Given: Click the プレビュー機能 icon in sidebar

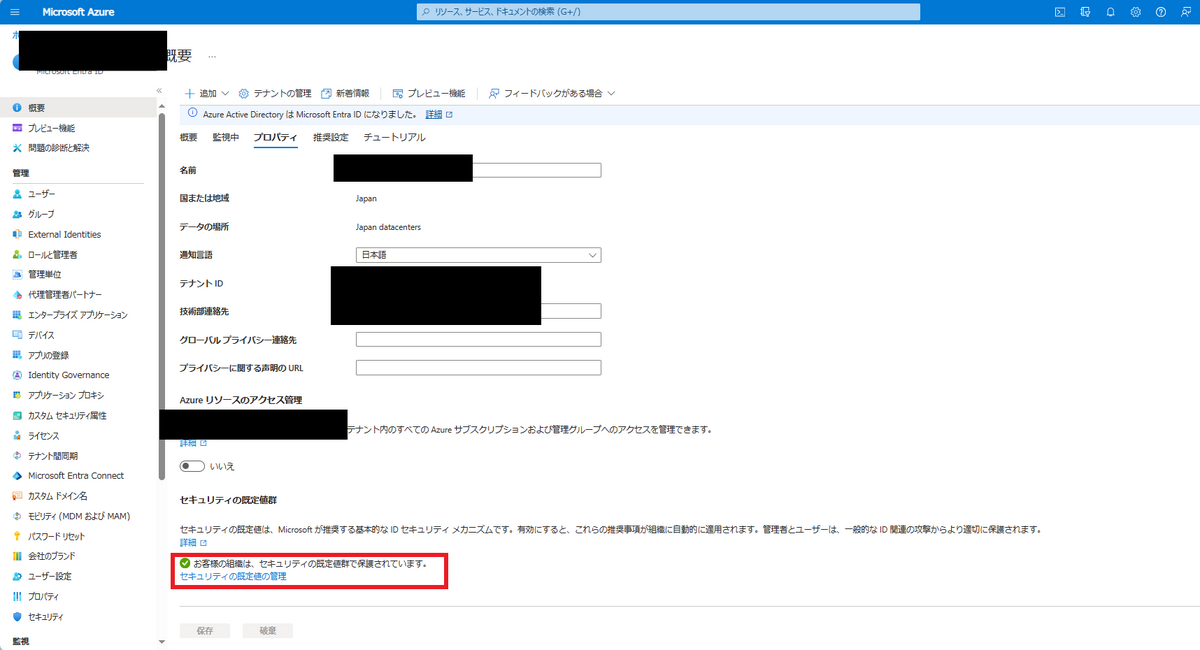Looking at the screenshot, I should click(x=17, y=128).
